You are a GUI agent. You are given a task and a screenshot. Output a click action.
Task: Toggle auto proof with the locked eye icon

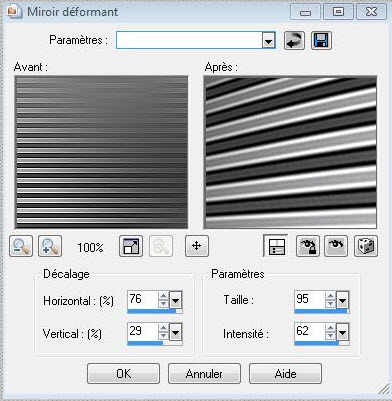pos(308,246)
